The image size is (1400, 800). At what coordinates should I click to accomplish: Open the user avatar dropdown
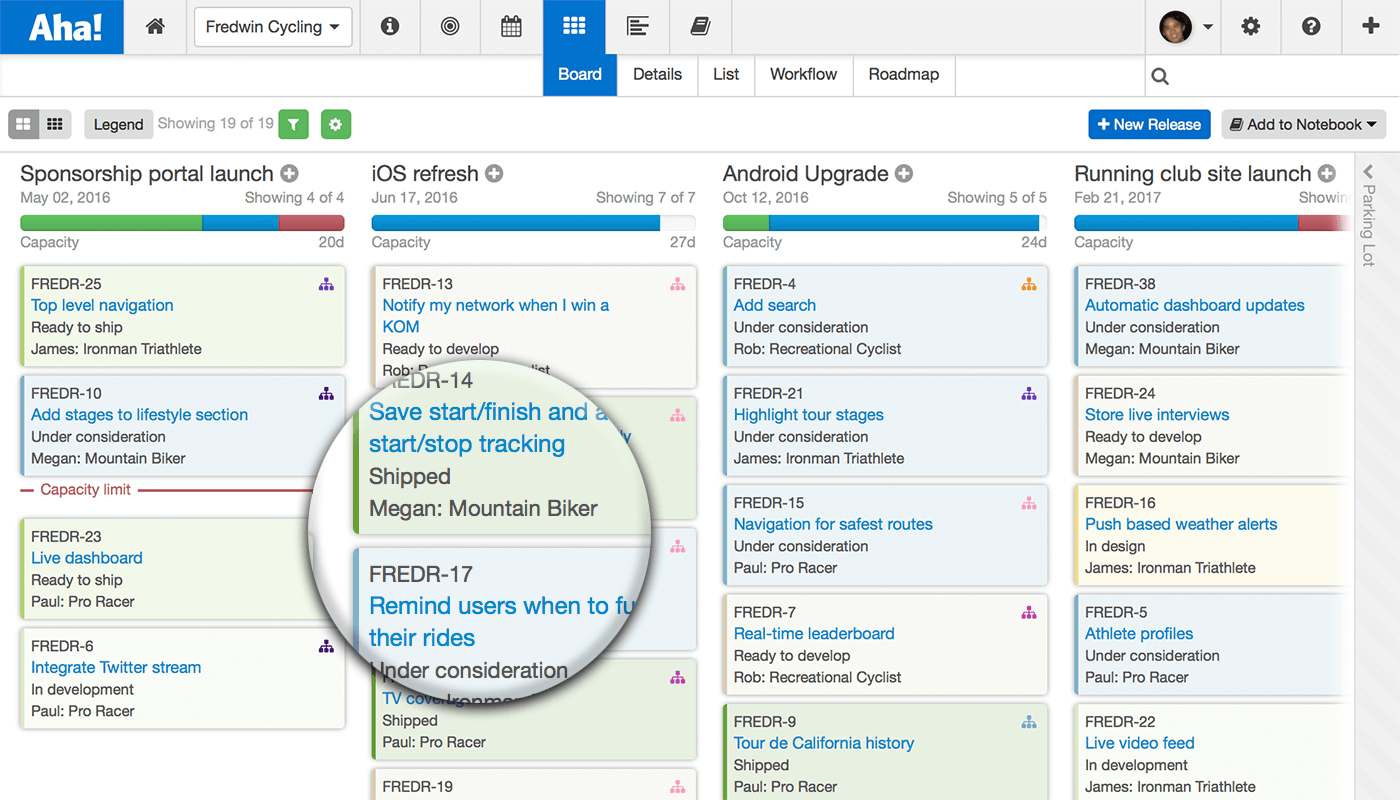pyautogui.click(x=1186, y=27)
